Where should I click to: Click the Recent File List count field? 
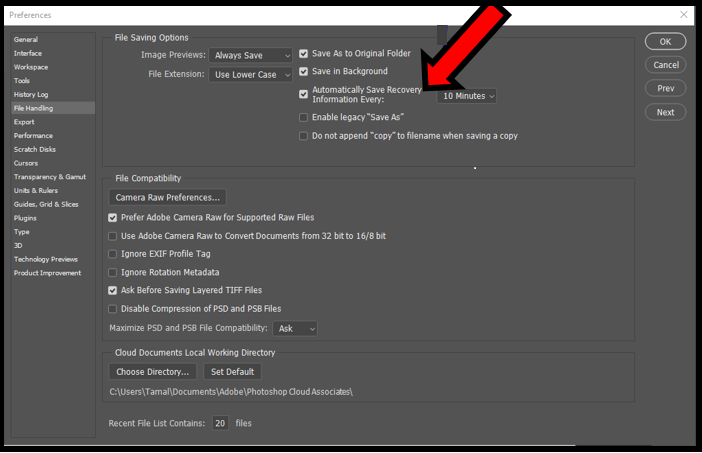coord(220,423)
